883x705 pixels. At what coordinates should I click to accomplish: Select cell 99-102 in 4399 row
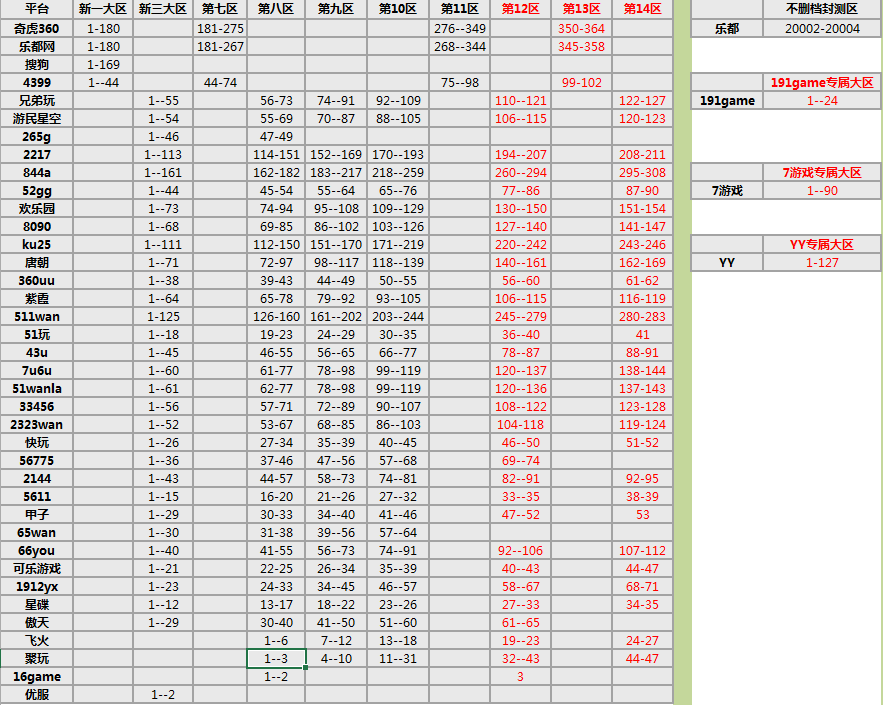(x=581, y=82)
